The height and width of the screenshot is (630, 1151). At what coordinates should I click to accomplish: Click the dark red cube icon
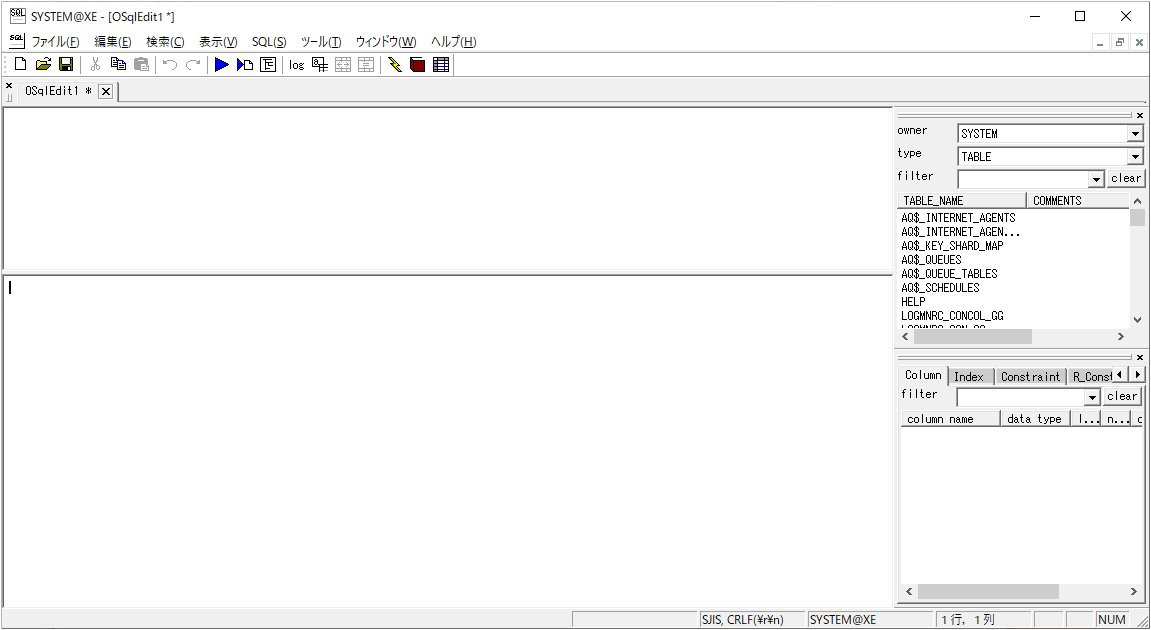[x=418, y=65]
